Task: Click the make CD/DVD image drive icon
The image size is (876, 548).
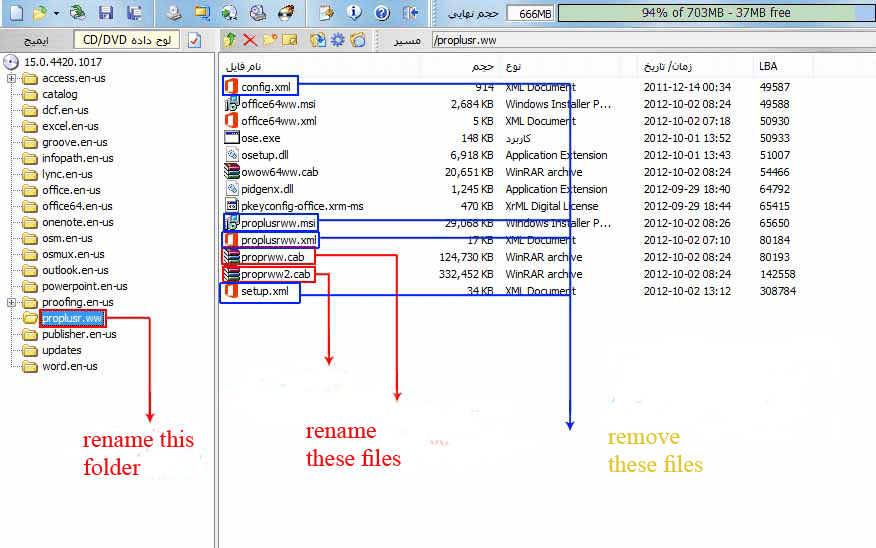Action: tap(174, 12)
